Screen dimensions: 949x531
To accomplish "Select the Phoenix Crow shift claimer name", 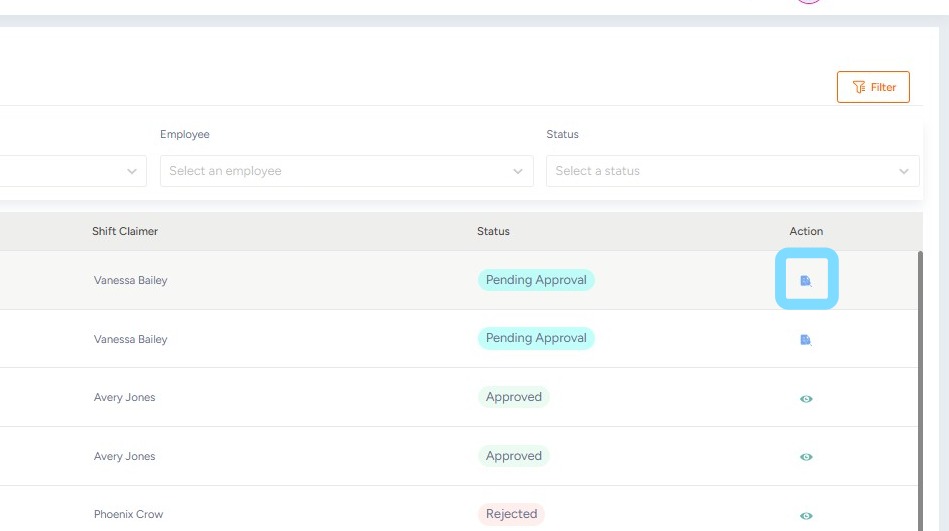I will tap(128, 514).
